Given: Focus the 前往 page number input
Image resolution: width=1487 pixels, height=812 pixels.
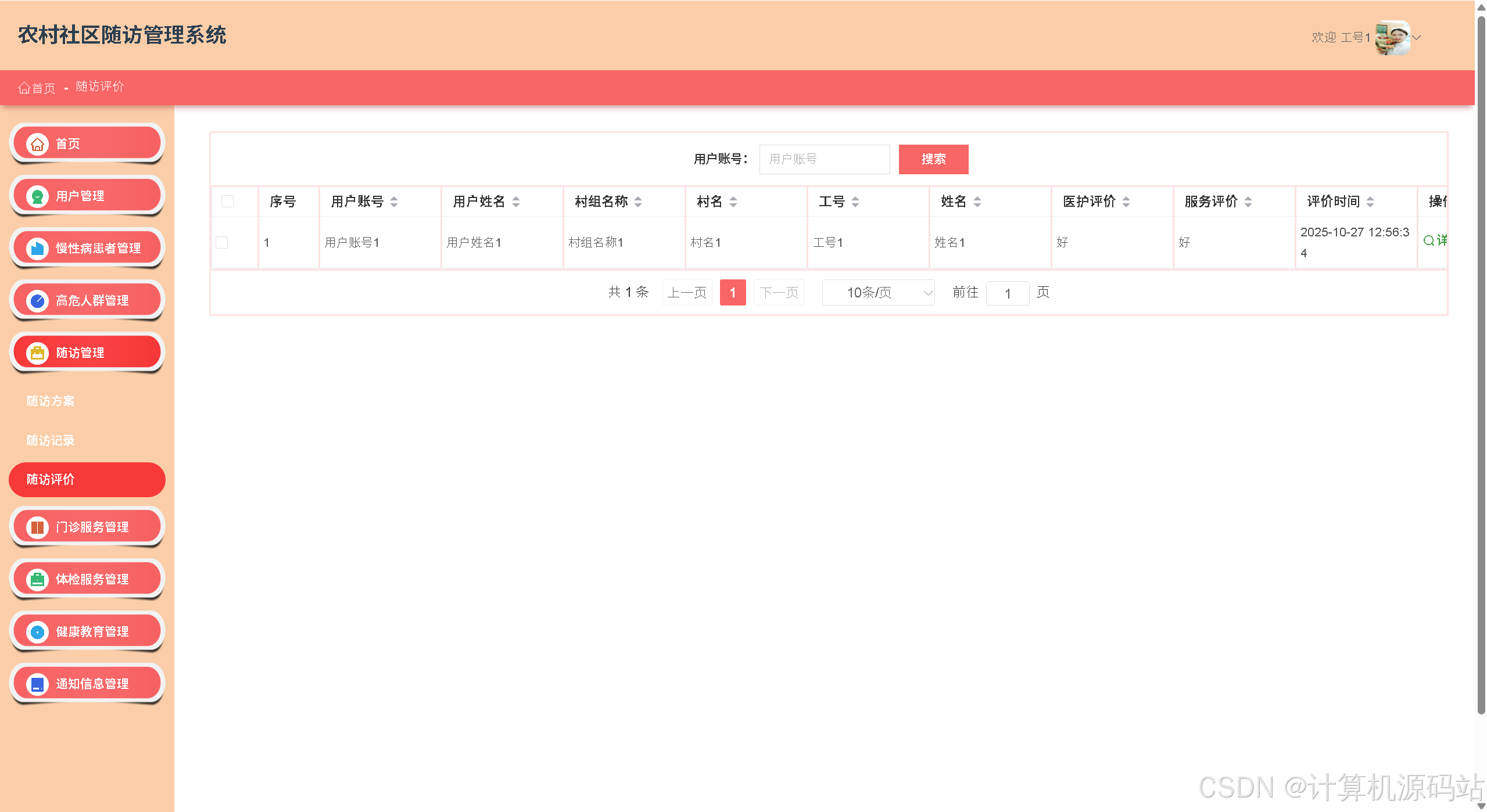Looking at the screenshot, I should (1008, 293).
